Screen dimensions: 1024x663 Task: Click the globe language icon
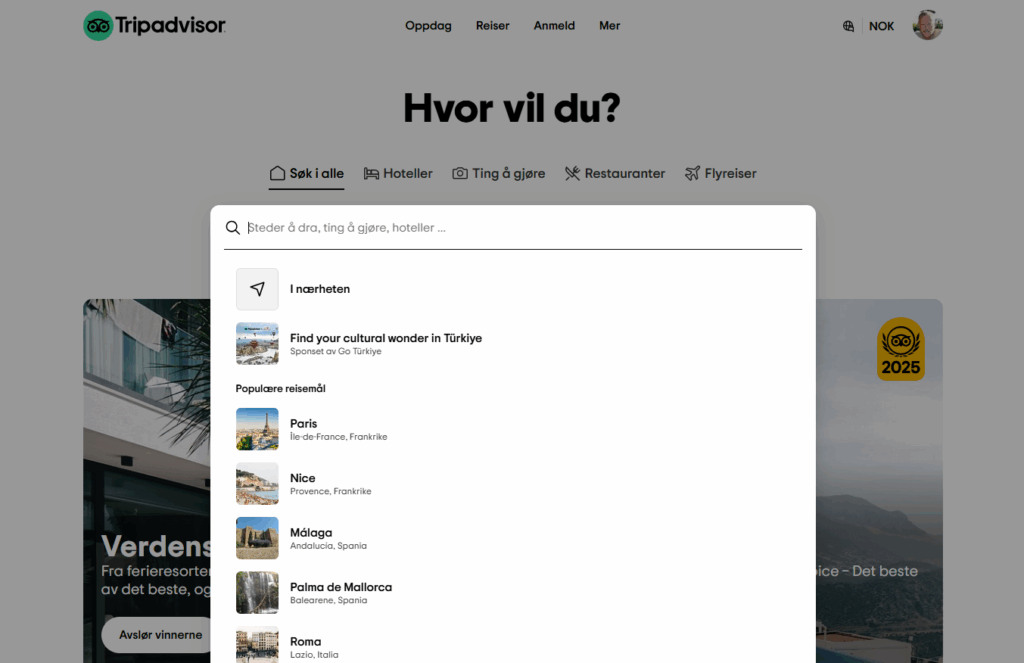pos(849,25)
